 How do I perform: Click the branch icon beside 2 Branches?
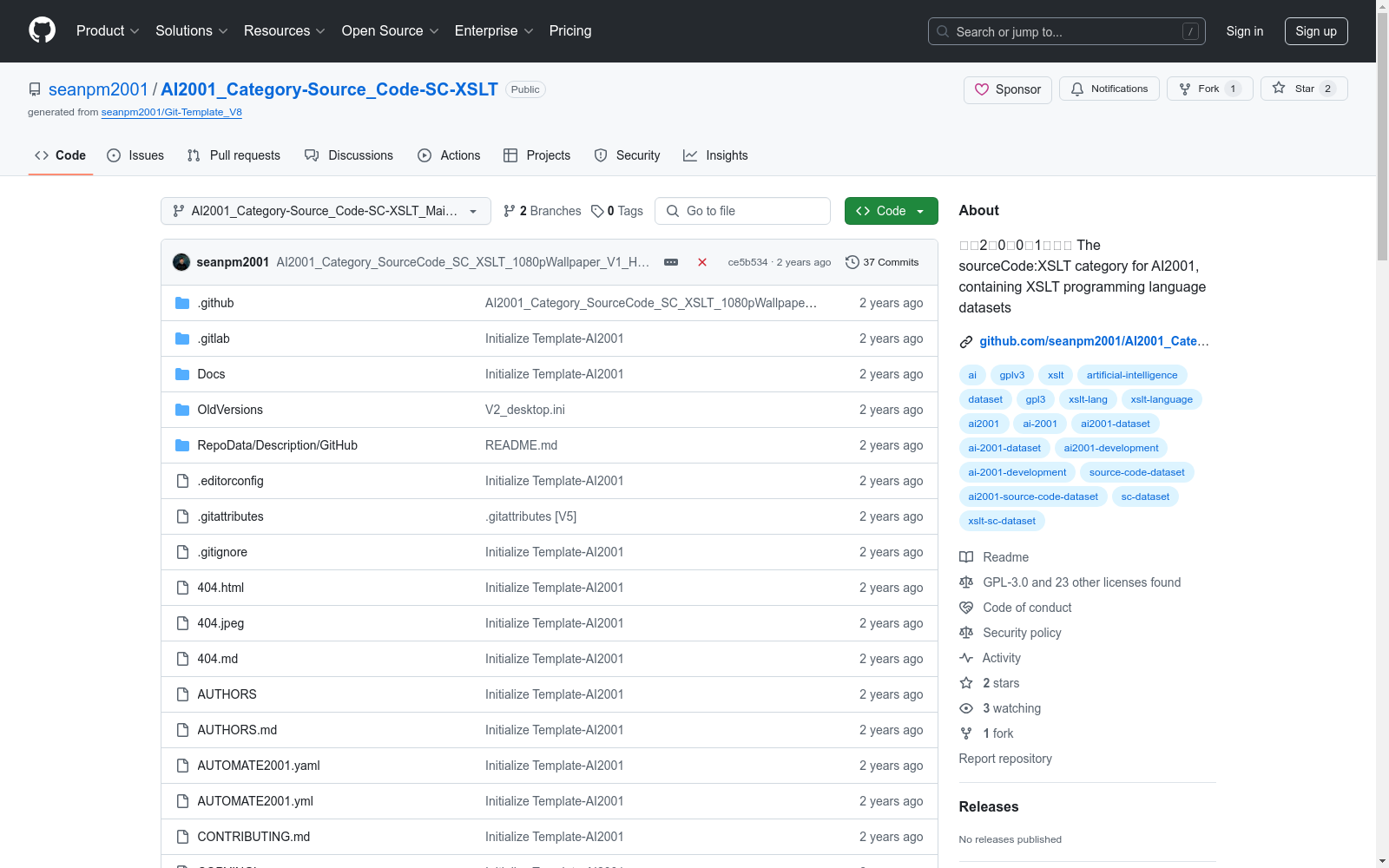click(x=510, y=211)
